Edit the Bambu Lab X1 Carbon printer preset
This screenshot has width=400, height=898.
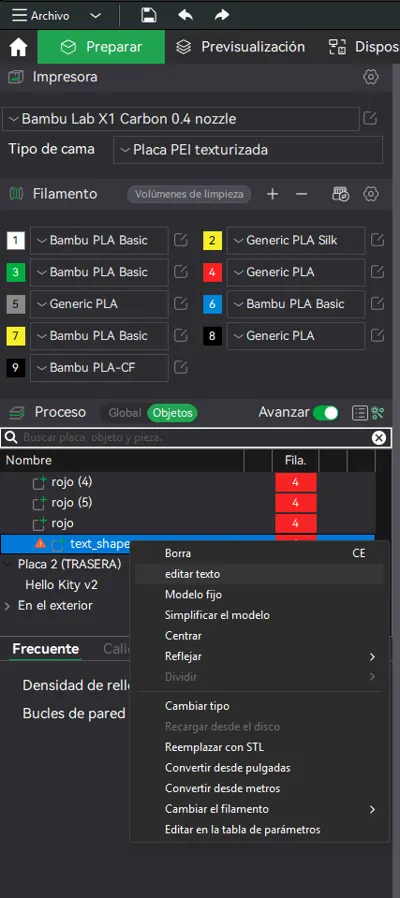point(370,119)
